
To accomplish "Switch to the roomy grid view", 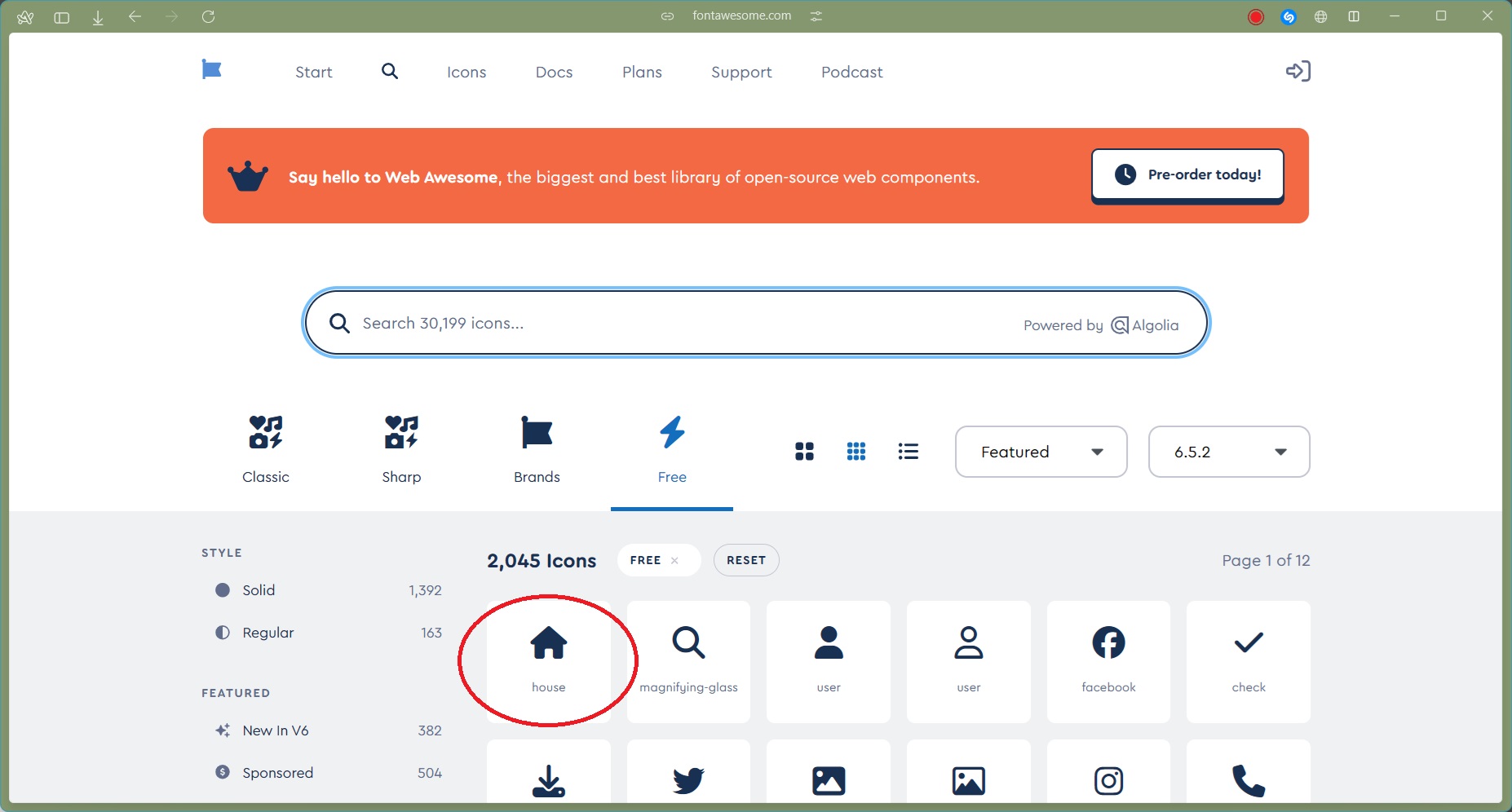I will click(804, 452).
